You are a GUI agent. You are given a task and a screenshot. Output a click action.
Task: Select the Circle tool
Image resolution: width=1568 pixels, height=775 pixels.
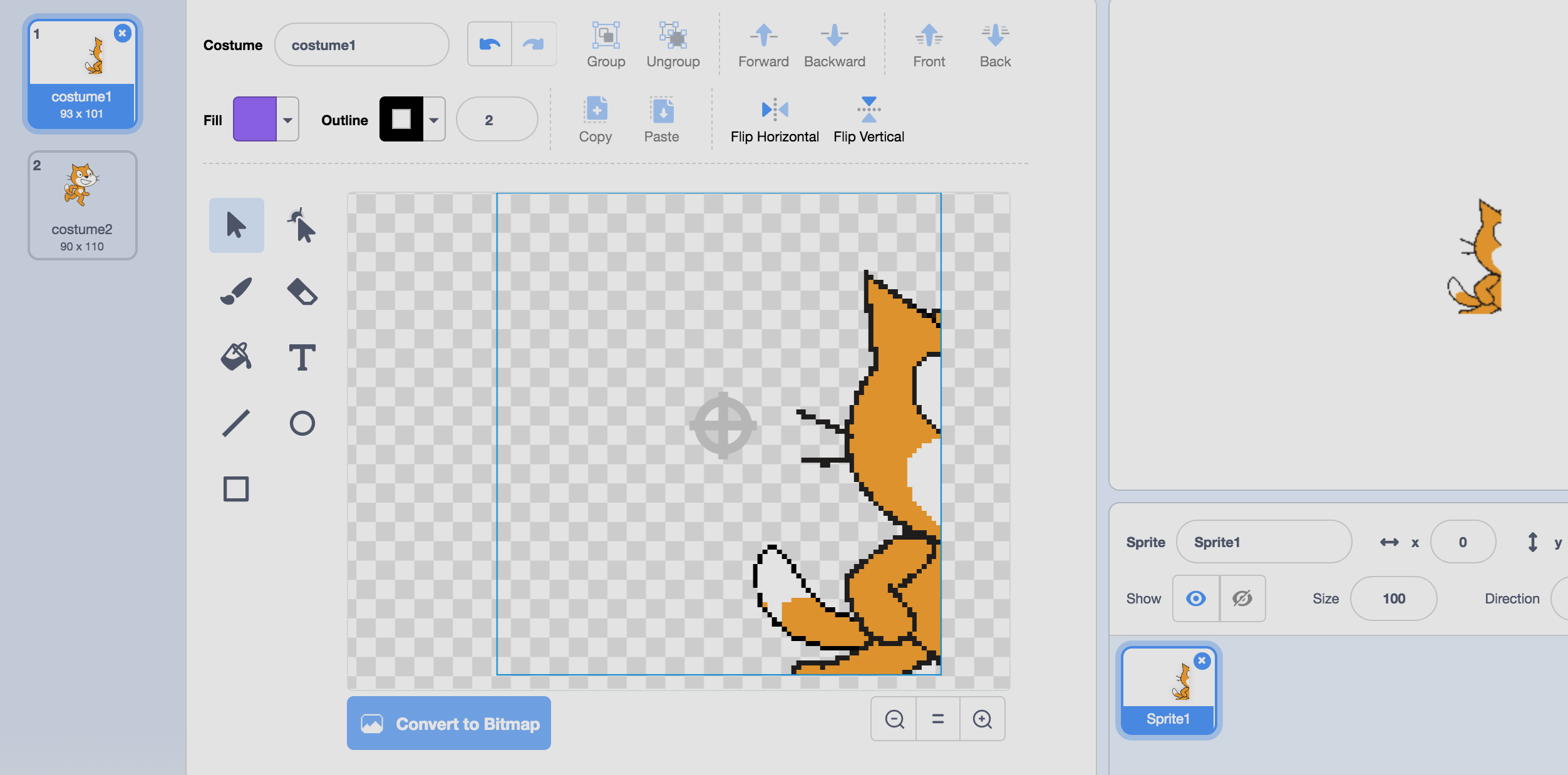click(x=303, y=423)
